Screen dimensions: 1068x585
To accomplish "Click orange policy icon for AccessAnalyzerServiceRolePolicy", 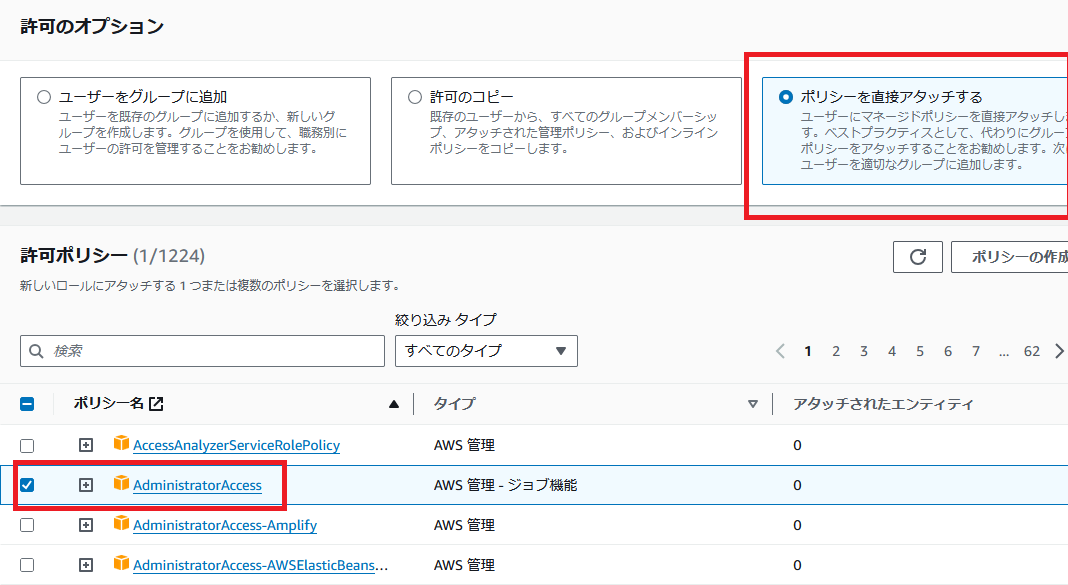I will pyautogui.click(x=121, y=443).
